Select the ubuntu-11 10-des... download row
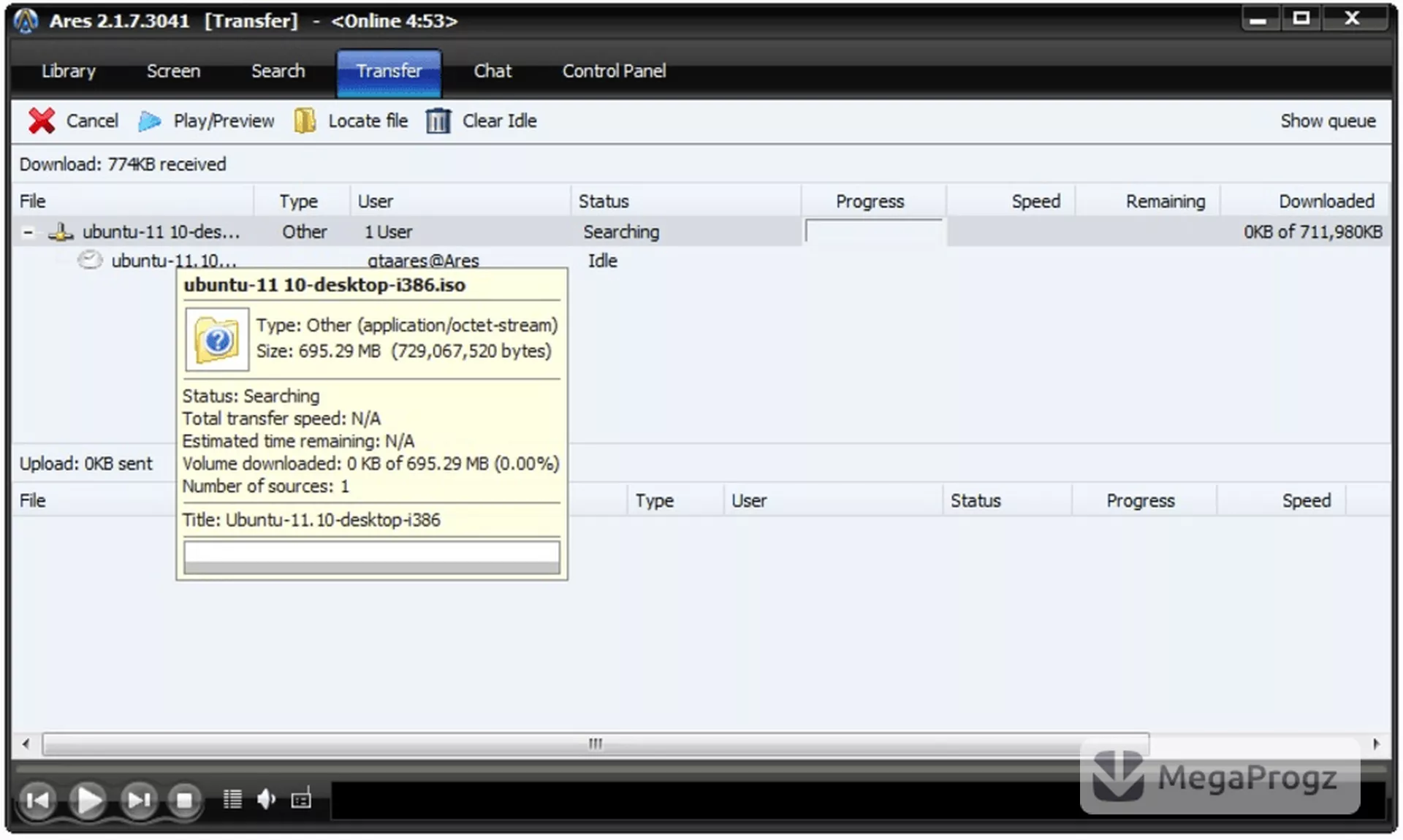This screenshot has width=1403, height=840. click(x=701, y=232)
